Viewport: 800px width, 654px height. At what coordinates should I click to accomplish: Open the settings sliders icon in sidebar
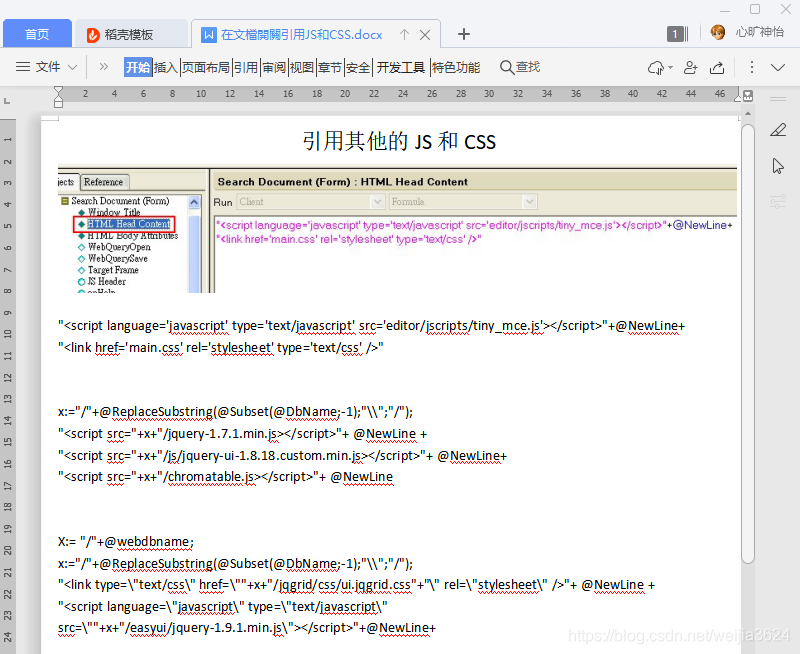point(778,202)
